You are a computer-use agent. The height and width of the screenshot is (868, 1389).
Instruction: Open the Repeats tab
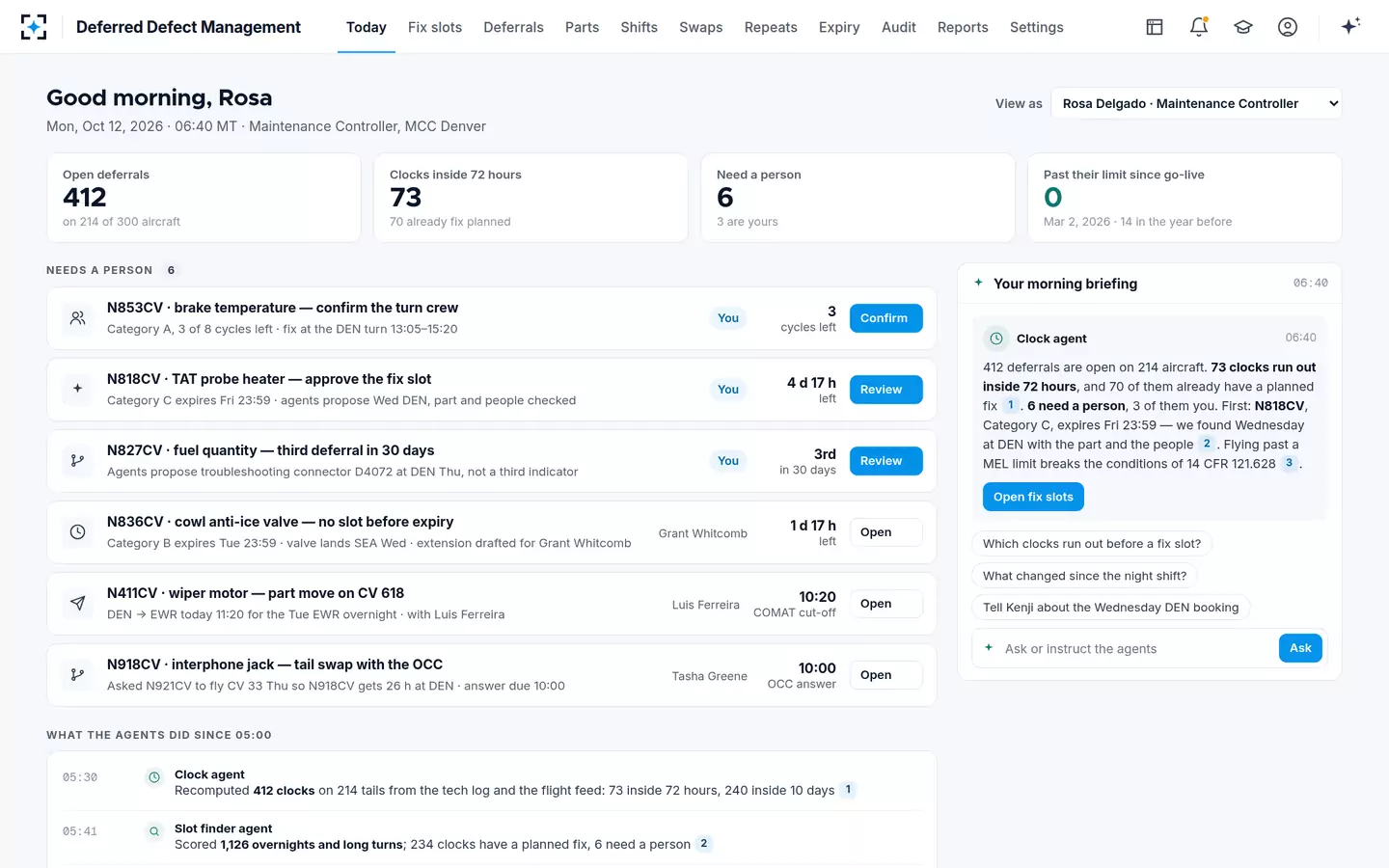771,27
